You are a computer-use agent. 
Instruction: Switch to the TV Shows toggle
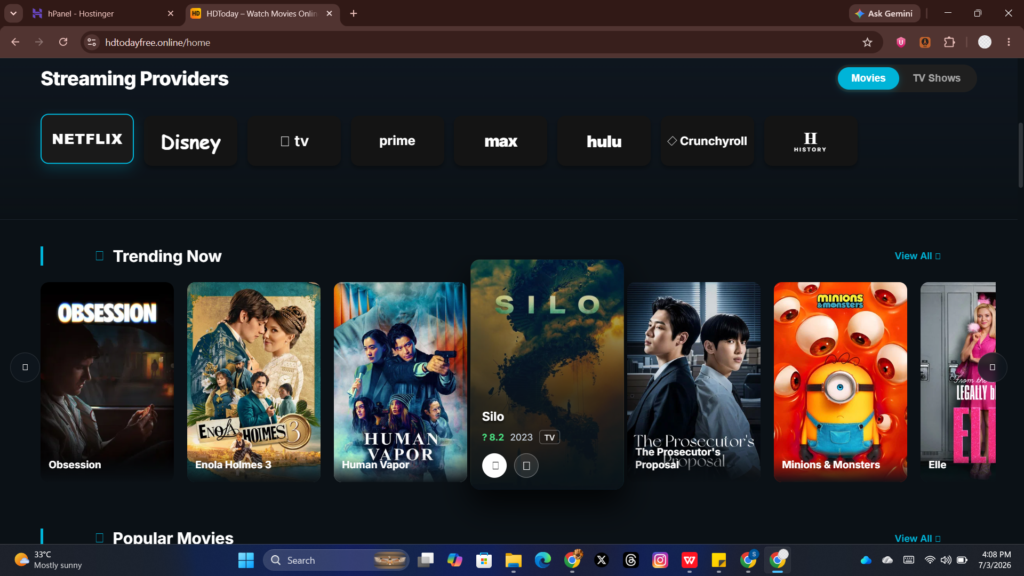(936, 78)
